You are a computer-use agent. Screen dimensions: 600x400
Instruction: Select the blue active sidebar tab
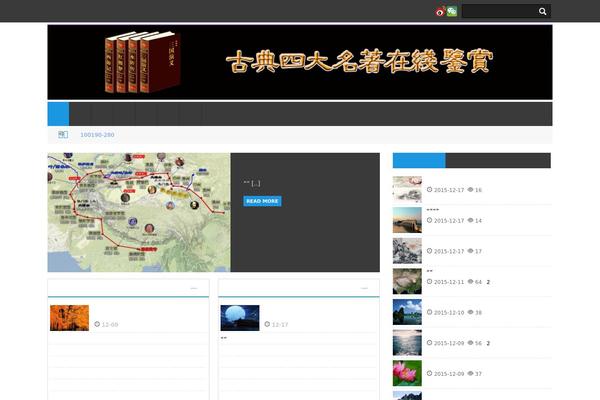pyautogui.click(x=419, y=160)
